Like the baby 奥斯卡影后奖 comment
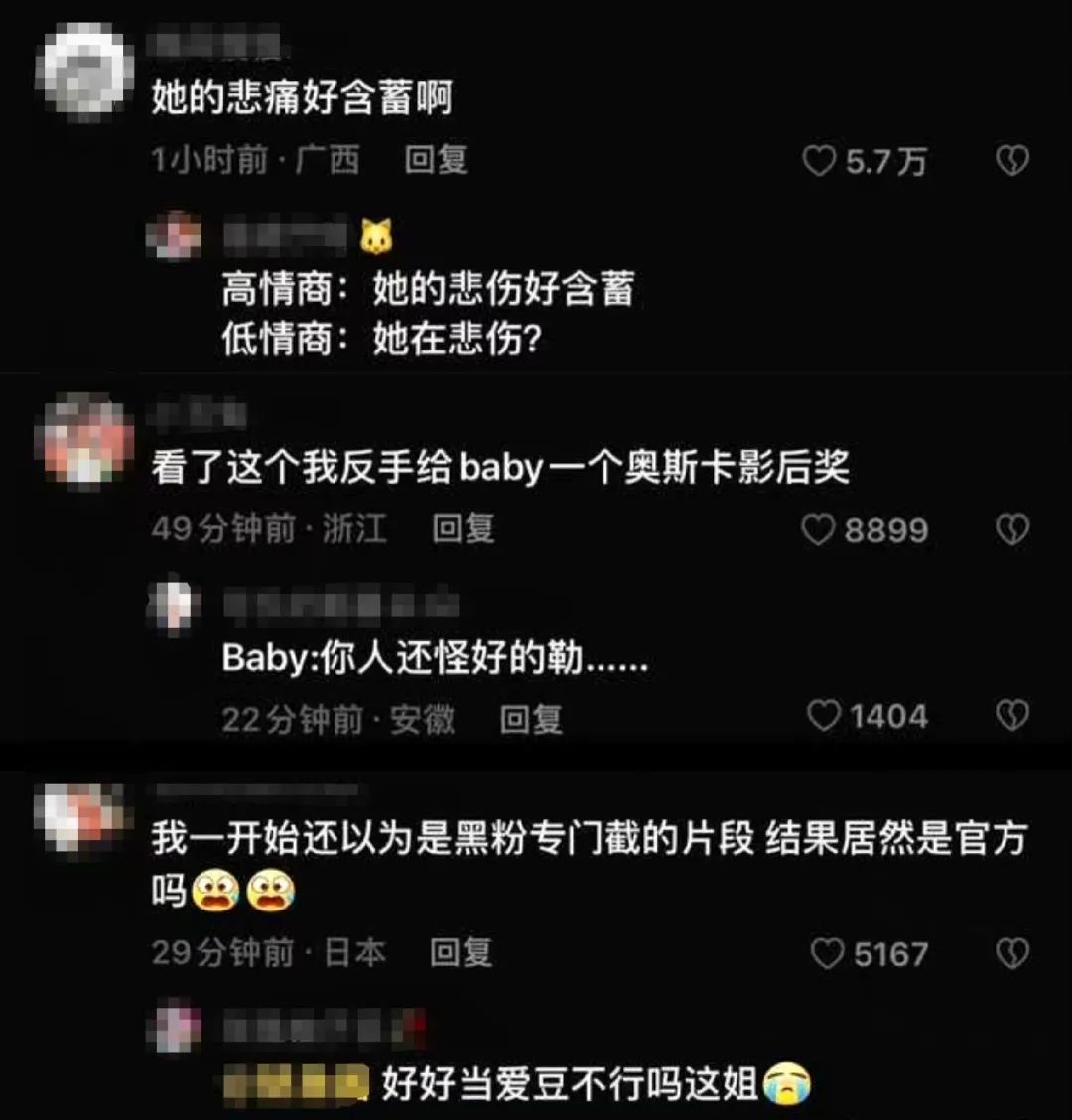The height and width of the screenshot is (1120, 1072). click(818, 530)
